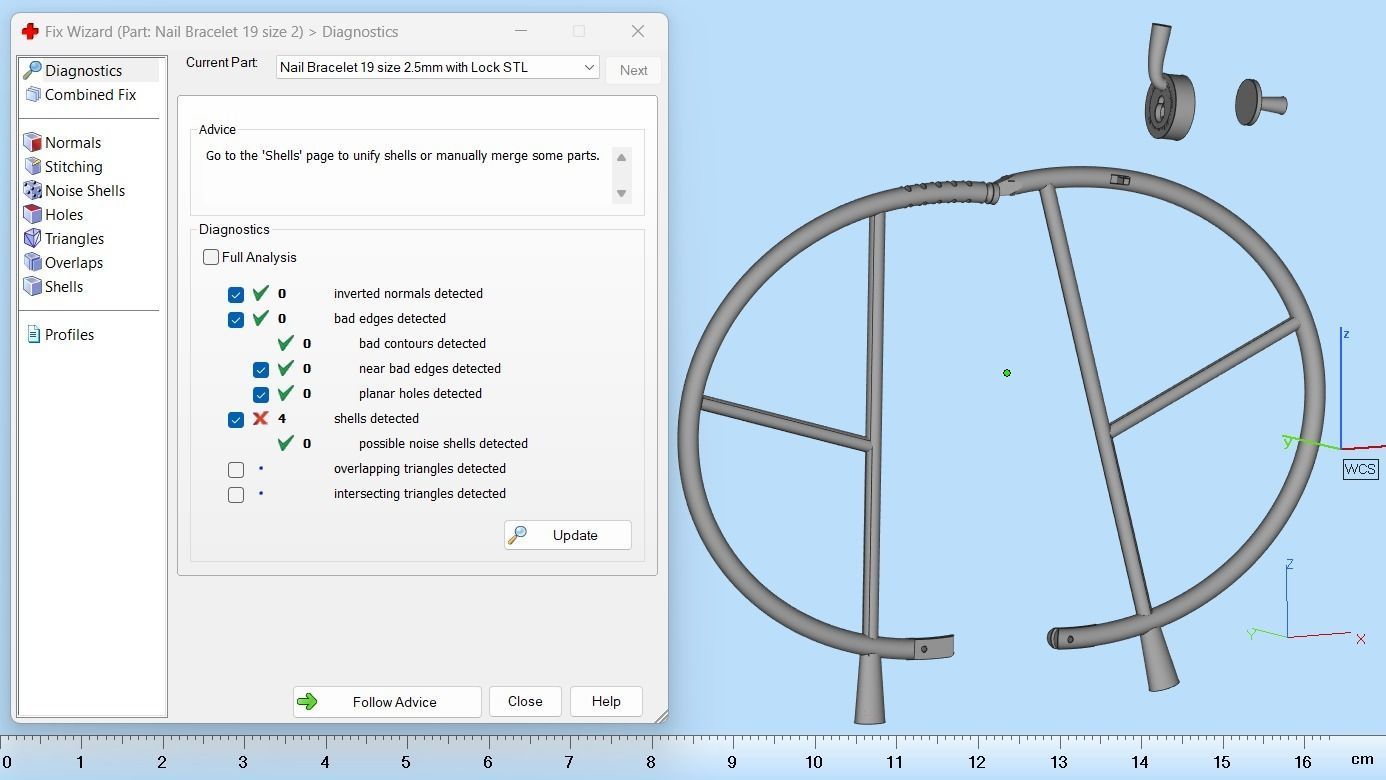Enable the Full Analysis checkbox
Image resolution: width=1386 pixels, height=780 pixels.
click(211, 257)
